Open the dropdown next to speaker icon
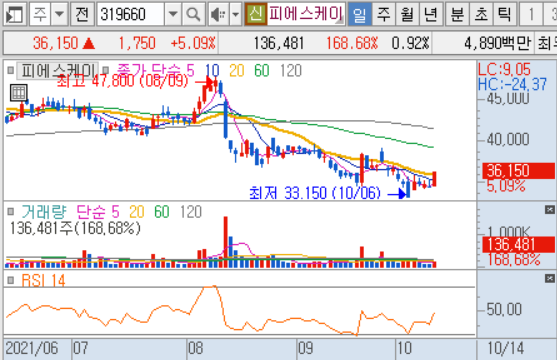This screenshot has height=360, width=557. click(x=235, y=15)
